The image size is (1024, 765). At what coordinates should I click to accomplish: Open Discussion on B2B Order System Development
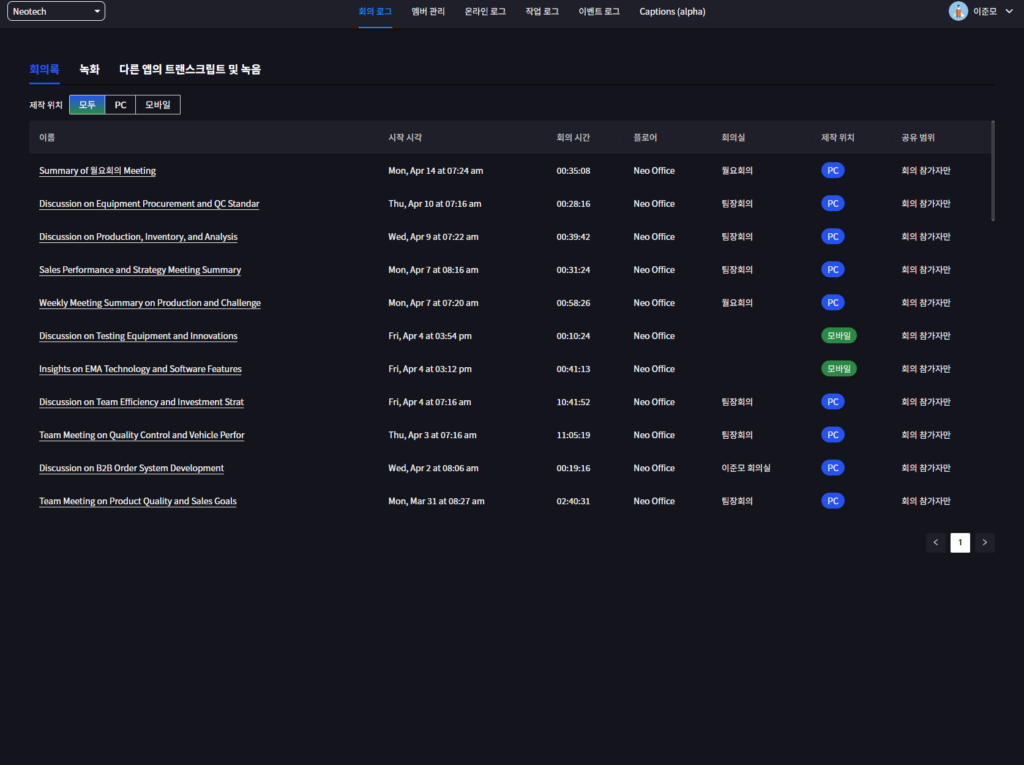coord(131,468)
